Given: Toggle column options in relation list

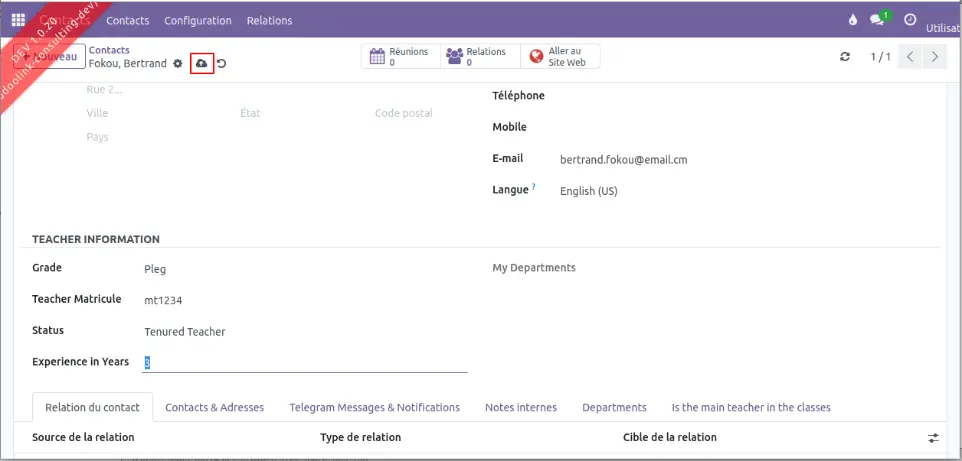Looking at the screenshot, I should (x=933, y=438).
